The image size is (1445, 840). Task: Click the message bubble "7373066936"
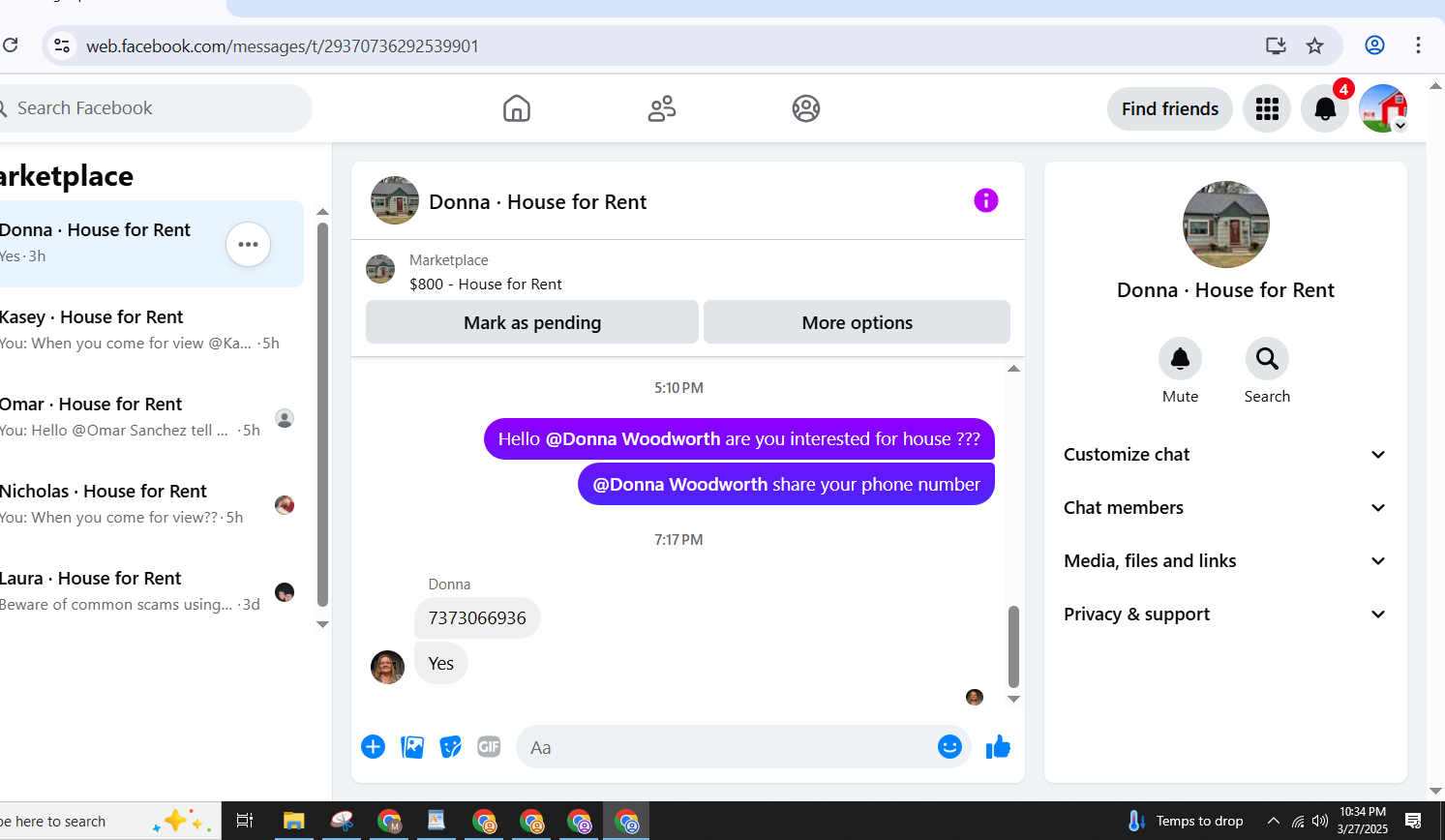[477, 618]
